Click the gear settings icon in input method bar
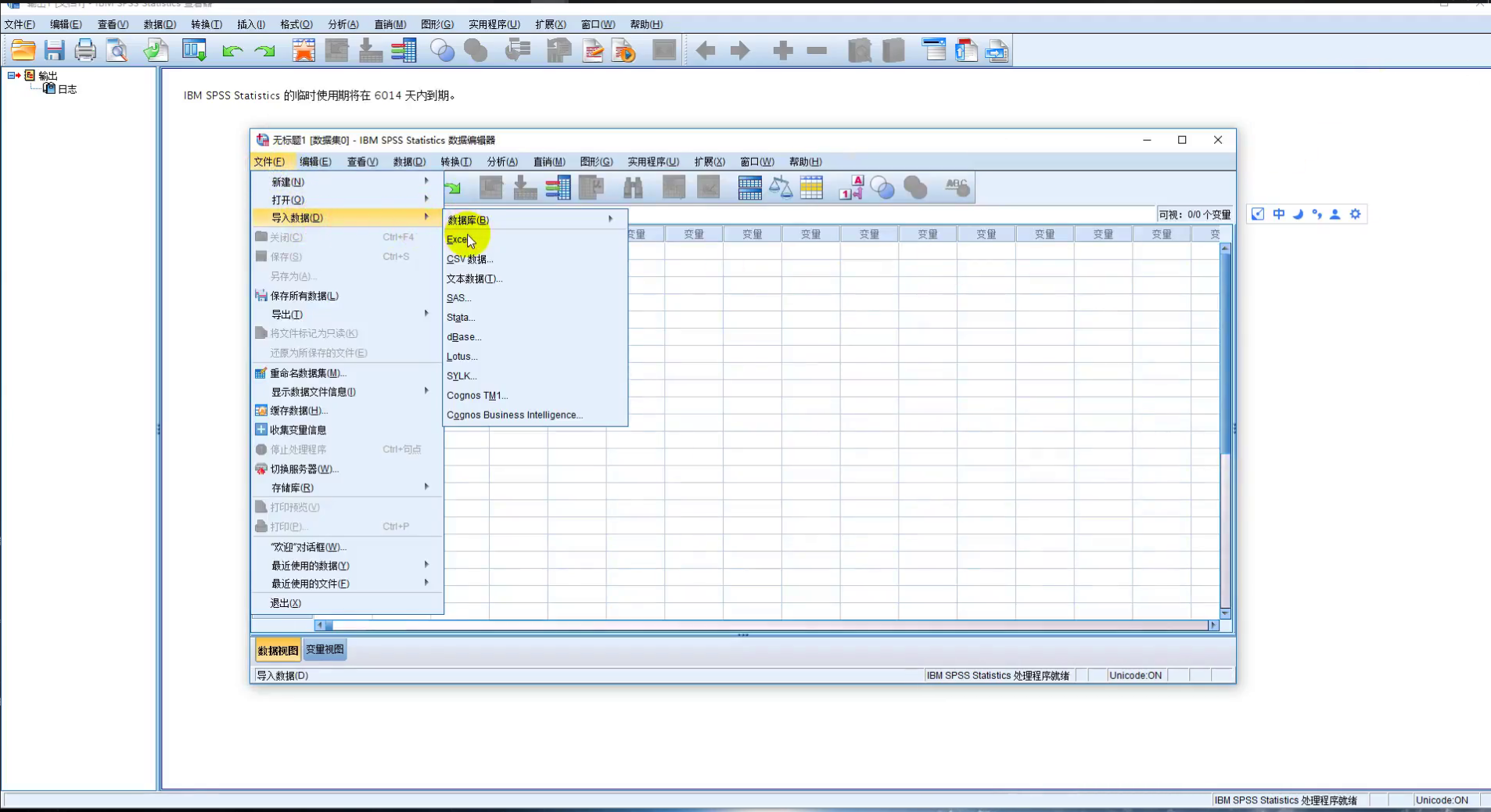 click(1356, 214)
